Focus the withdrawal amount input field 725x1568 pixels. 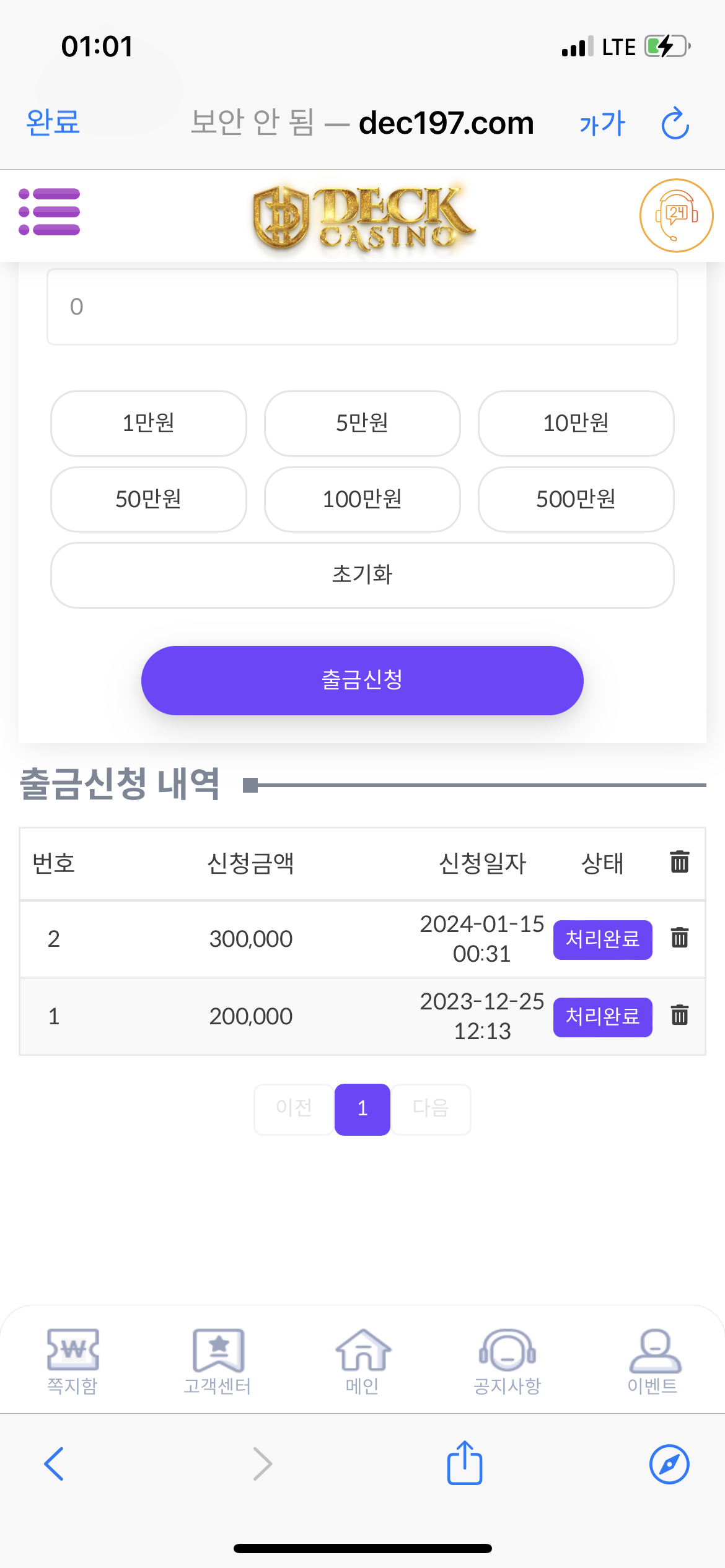click(x=362, y=307)
